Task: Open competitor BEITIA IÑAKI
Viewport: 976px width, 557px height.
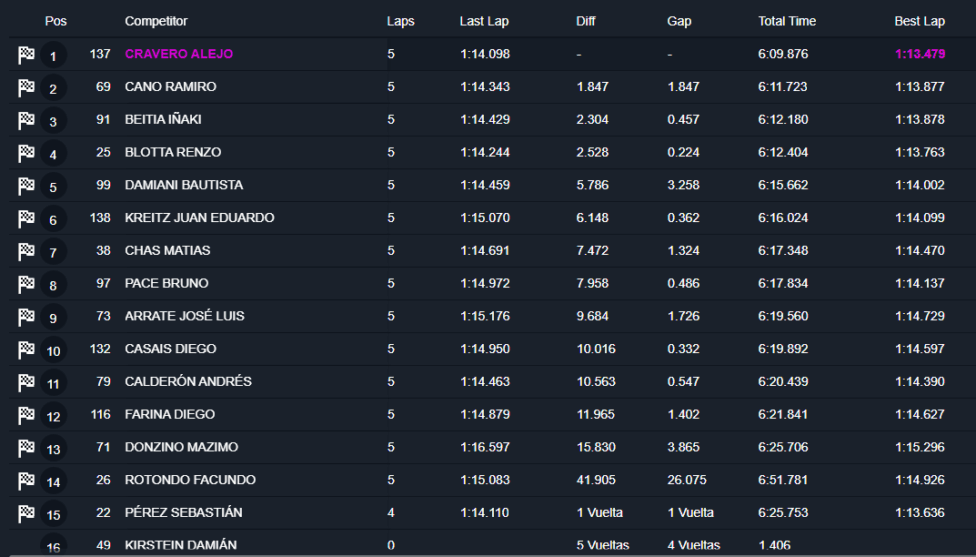Action: pyautogui.click(x=163, y=119)
